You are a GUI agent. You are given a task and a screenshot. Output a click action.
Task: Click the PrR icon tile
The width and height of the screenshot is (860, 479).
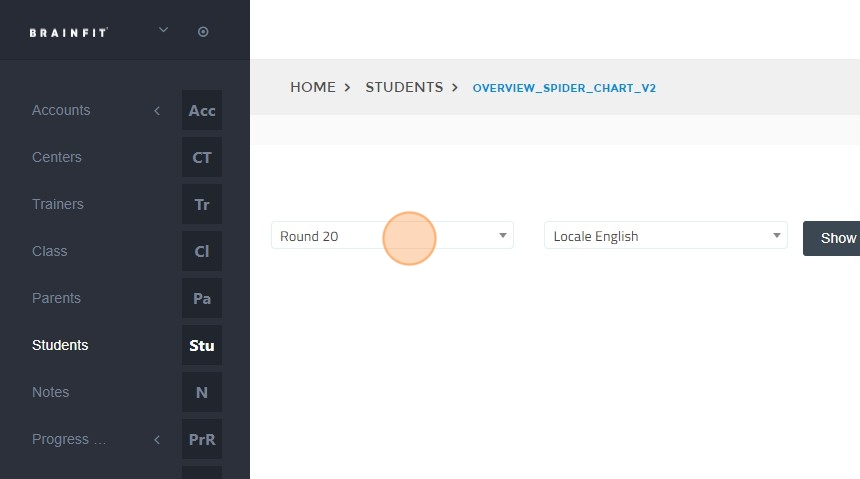(202, 439)
